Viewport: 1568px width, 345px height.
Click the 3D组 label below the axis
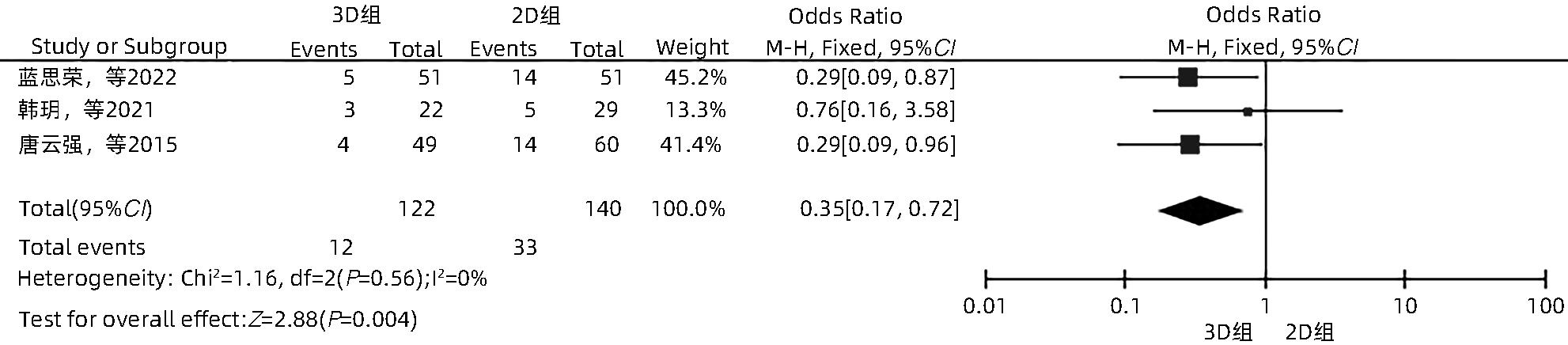click(1228, 332)
